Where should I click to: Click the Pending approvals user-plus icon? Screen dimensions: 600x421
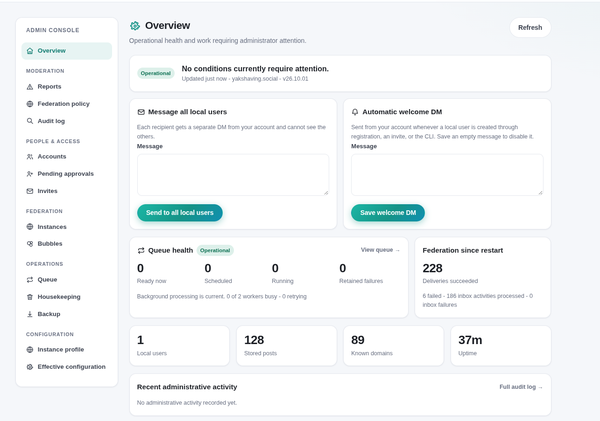click(x=30, y=174)
